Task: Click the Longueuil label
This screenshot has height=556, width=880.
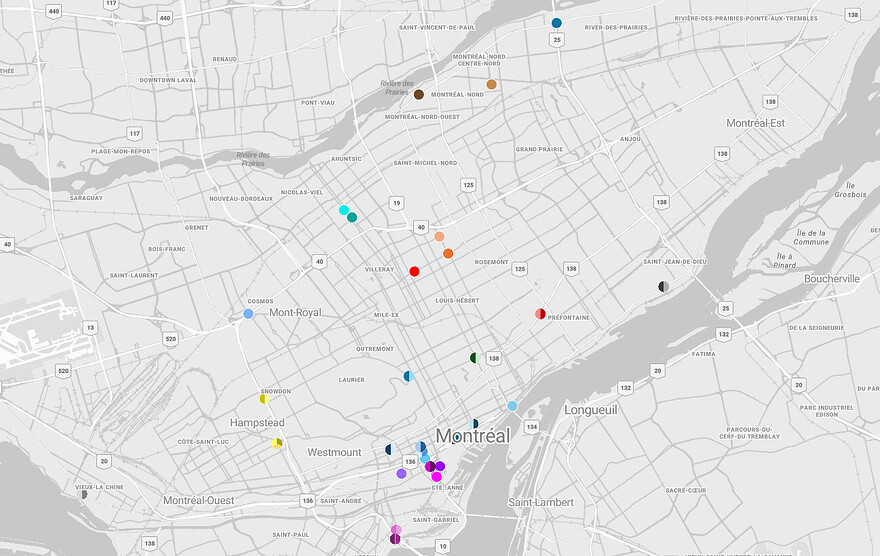Action: click(x=590, y=410)
